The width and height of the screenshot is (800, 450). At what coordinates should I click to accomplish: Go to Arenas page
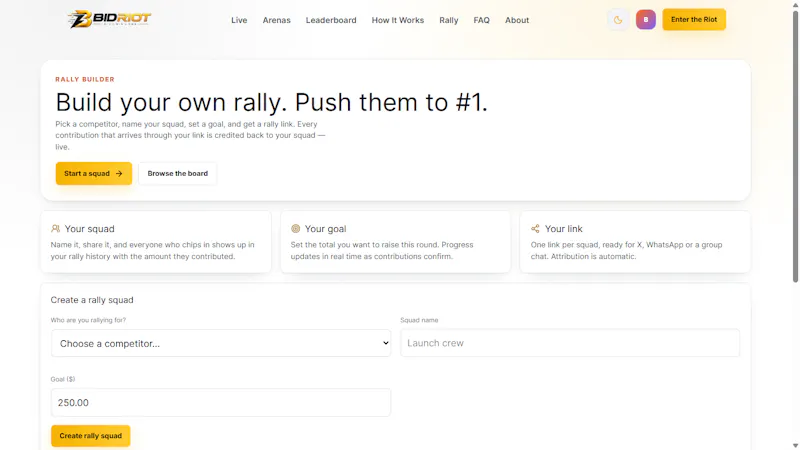(277, 20)
